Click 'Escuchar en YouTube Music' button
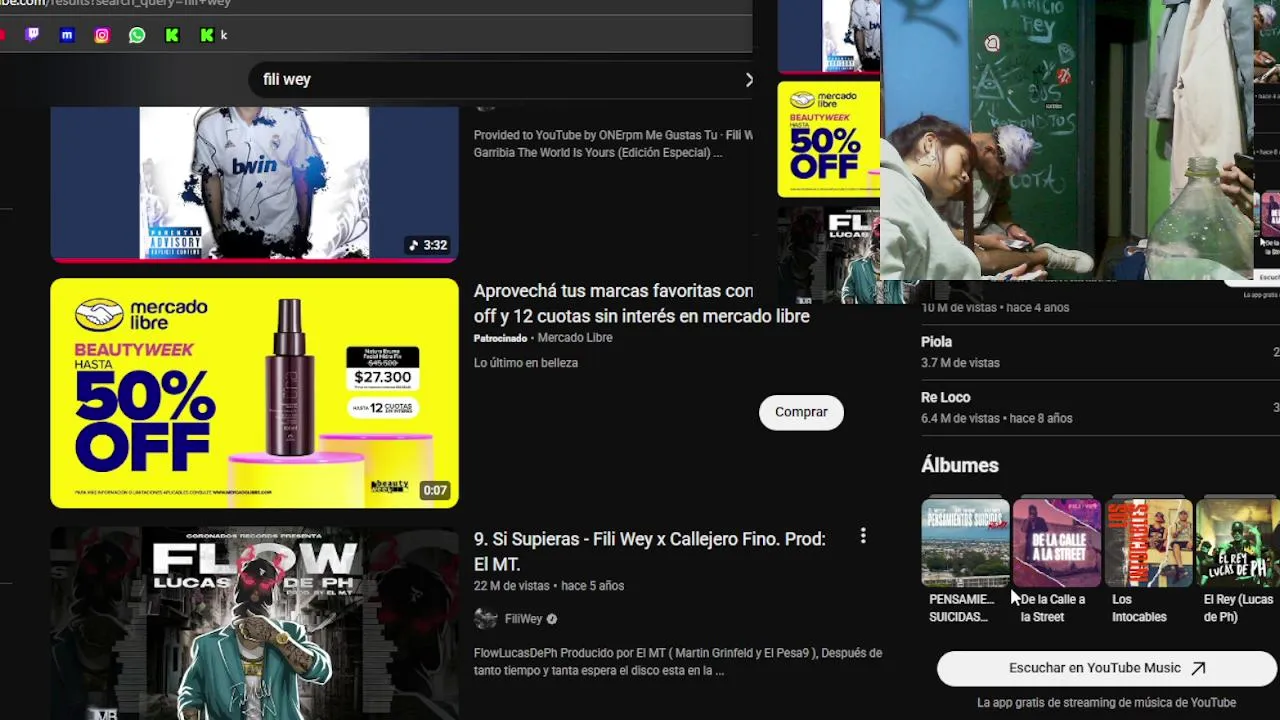The width and height of the screenshot is (1280, 720). 1107,668
